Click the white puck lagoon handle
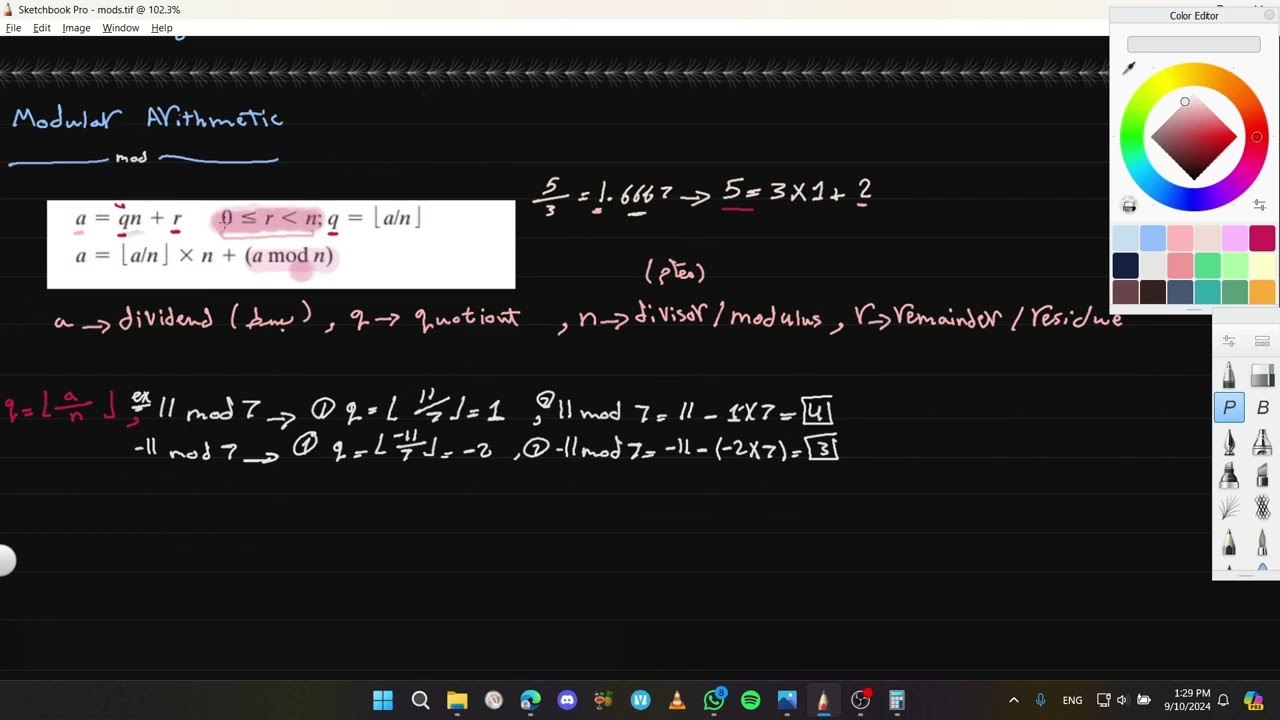Viewport: 1280px width, 720px height. pos(5,561)
